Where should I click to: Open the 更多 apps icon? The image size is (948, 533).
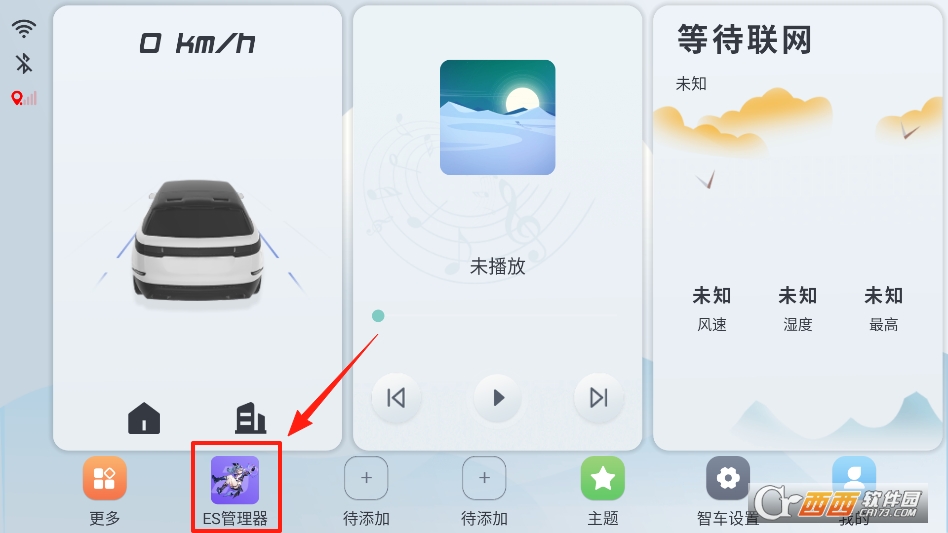point(105,478)
